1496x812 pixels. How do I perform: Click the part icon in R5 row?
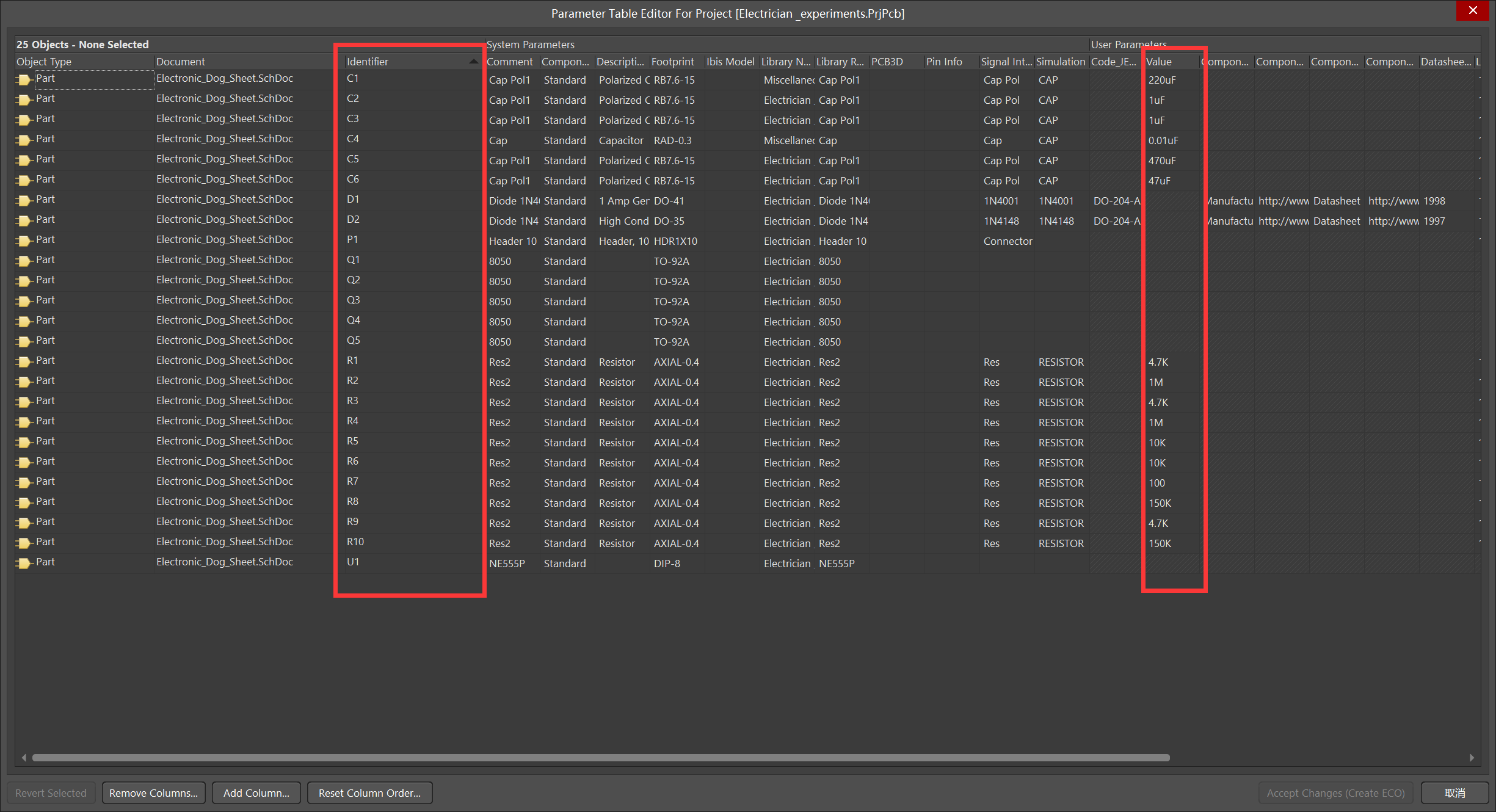(24, 442)
